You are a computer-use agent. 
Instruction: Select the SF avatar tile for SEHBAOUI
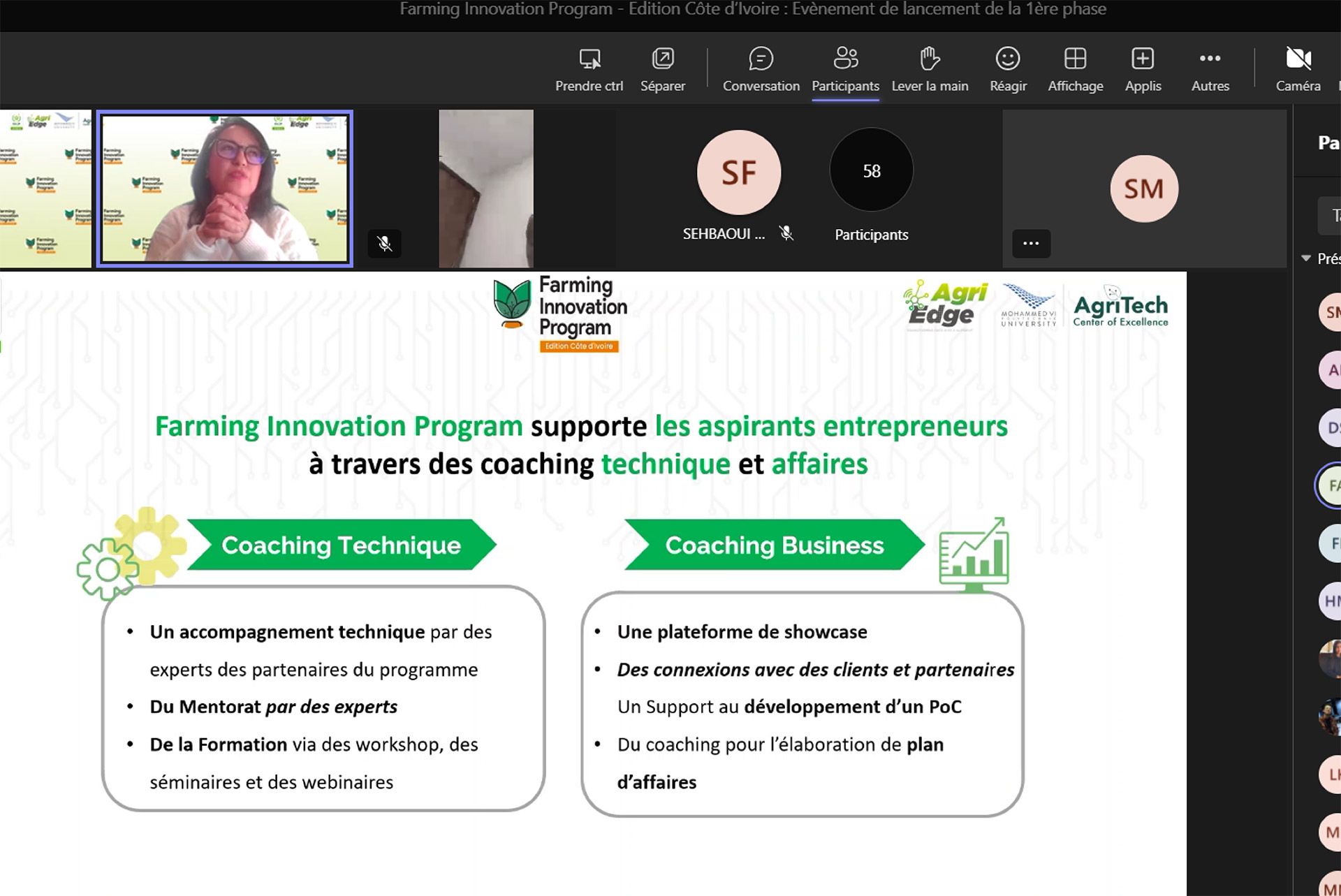(x=738, y=172)
